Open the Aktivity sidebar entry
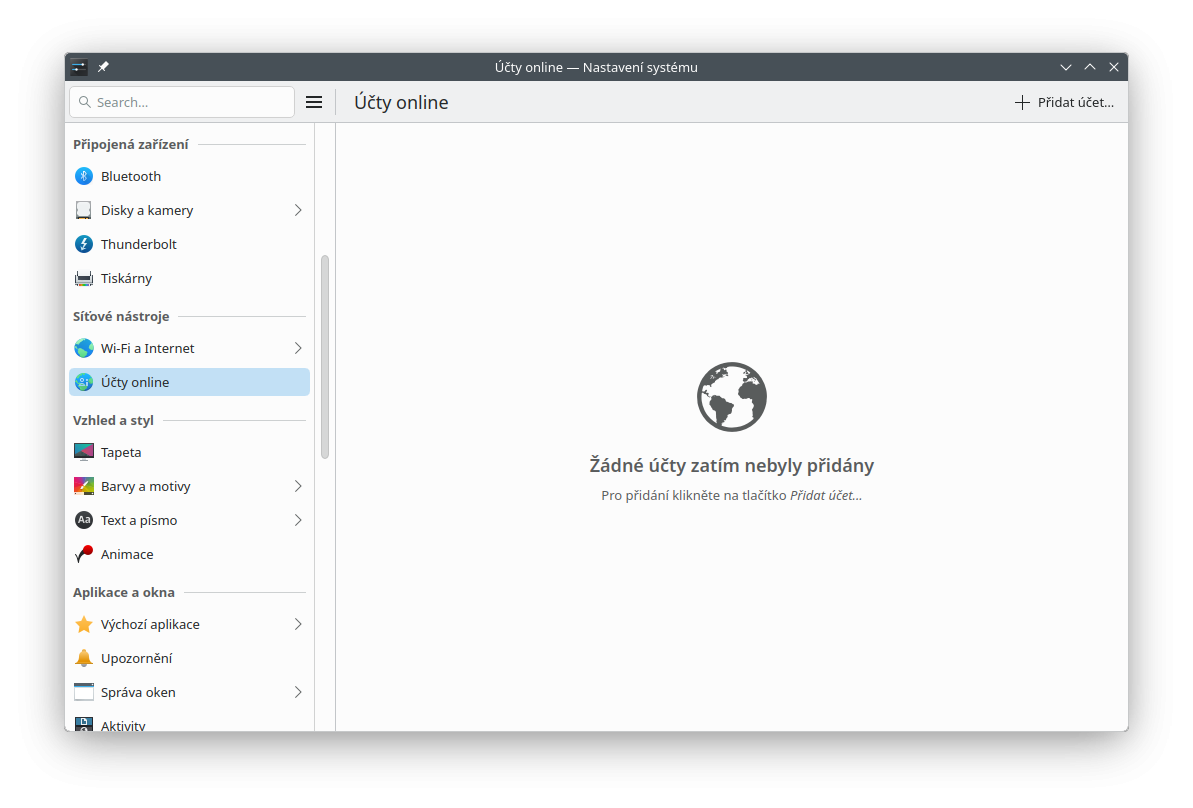Image resolution: width=1193 pixels, height=808 pixels. (x=123, y=725)
